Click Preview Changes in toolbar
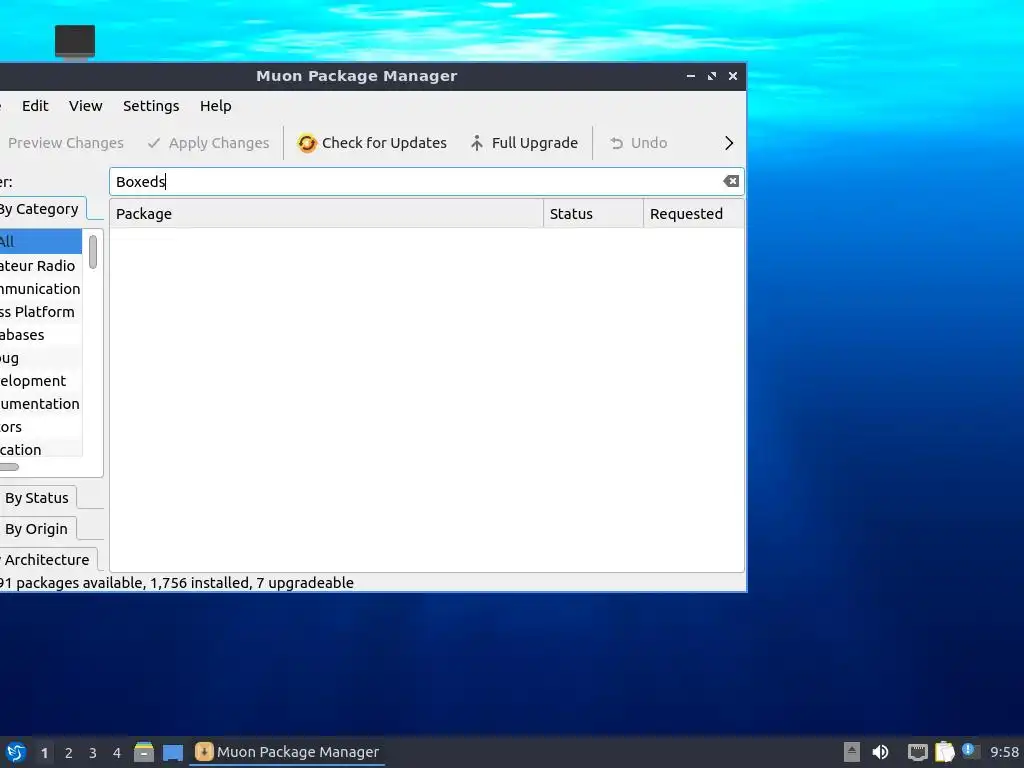1024x768 pixels. coord(63,143)
